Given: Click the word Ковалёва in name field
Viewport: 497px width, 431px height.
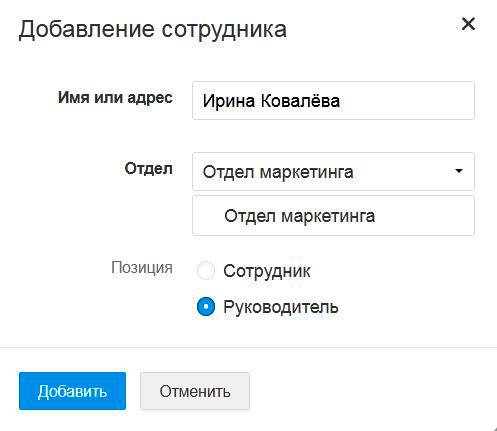Looking at the screenshot, I should point(300,100).
